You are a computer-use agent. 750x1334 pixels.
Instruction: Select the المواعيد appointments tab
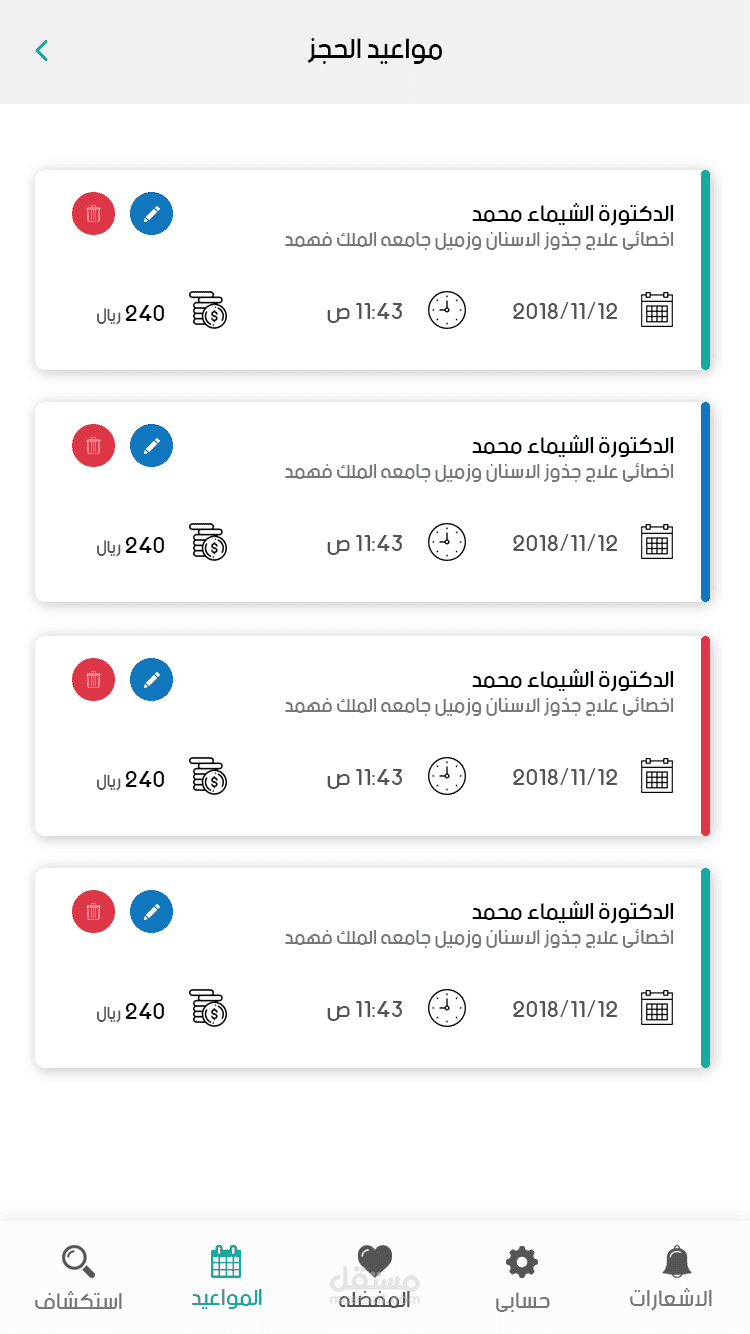pos(227,1278)
